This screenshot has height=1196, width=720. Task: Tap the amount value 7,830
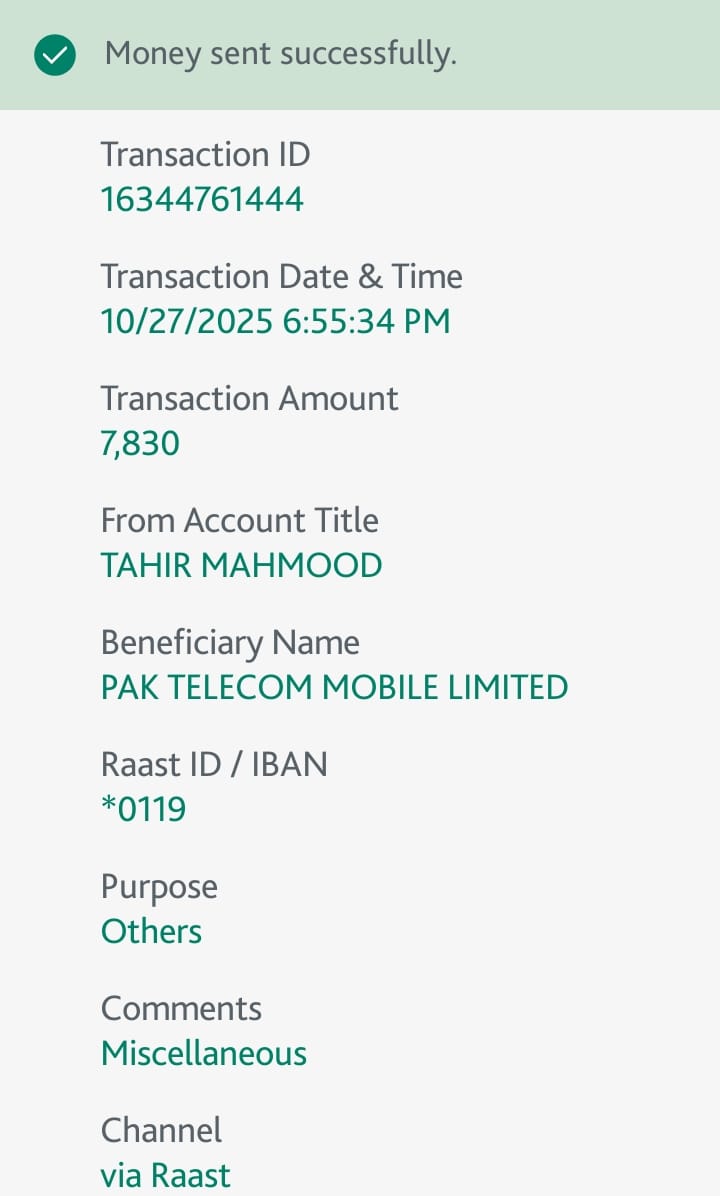coord(140,444)
